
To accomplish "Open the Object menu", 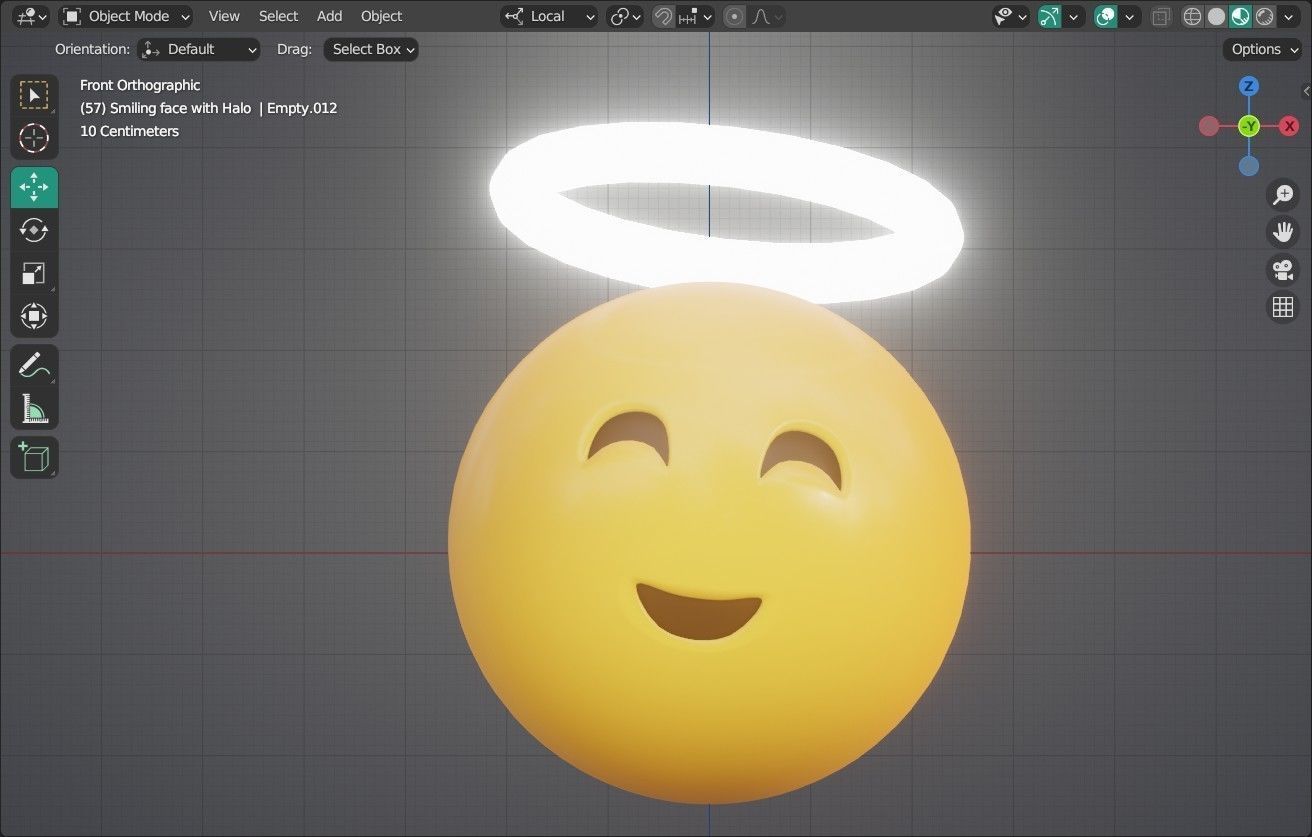I will click(x=381, y=16).
